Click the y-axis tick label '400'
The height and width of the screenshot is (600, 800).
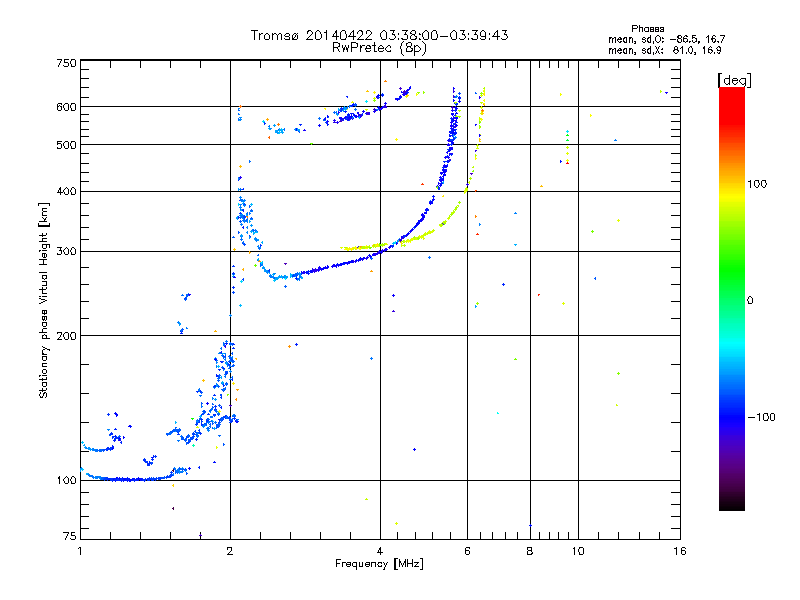tap(66, 191)
